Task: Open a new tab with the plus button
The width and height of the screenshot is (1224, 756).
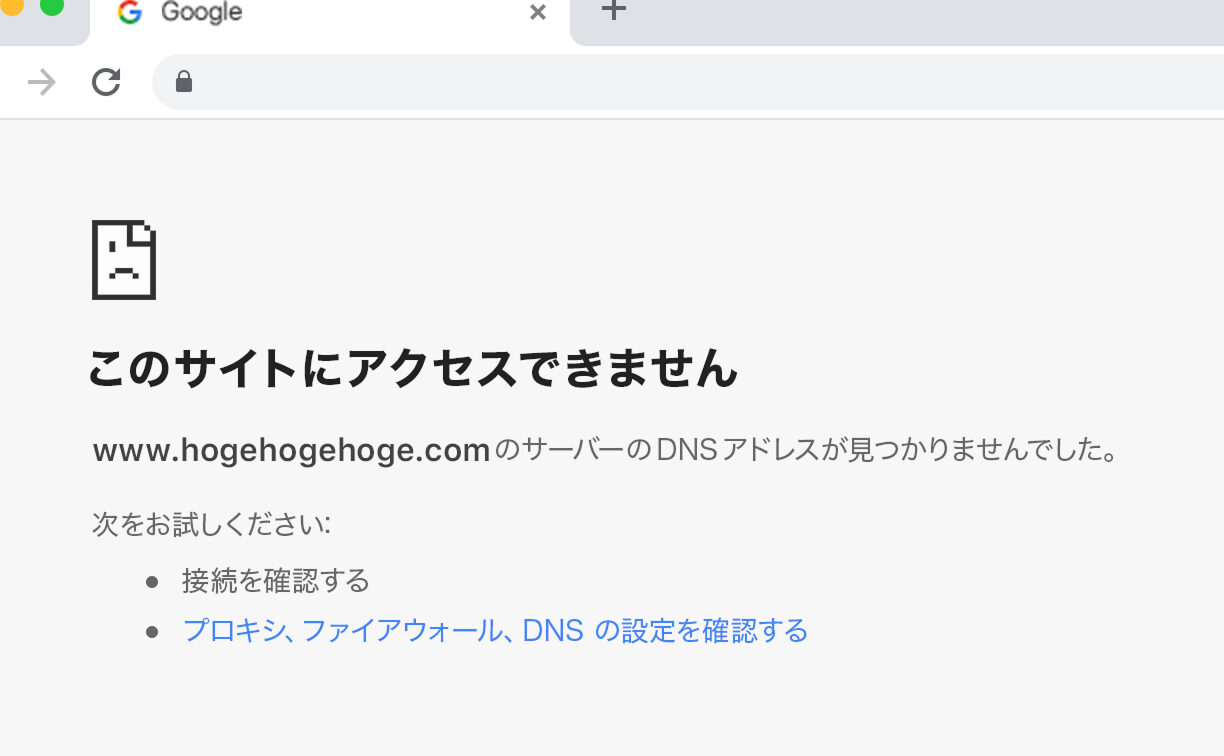Action: [614, 11]
